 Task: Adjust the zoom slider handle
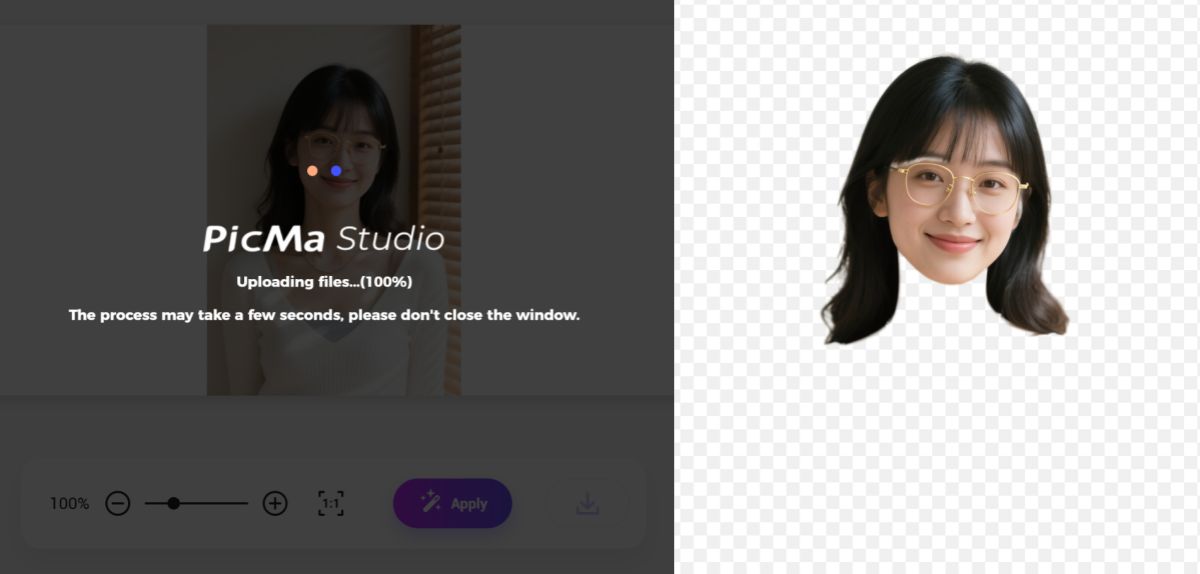coord(173,504)
